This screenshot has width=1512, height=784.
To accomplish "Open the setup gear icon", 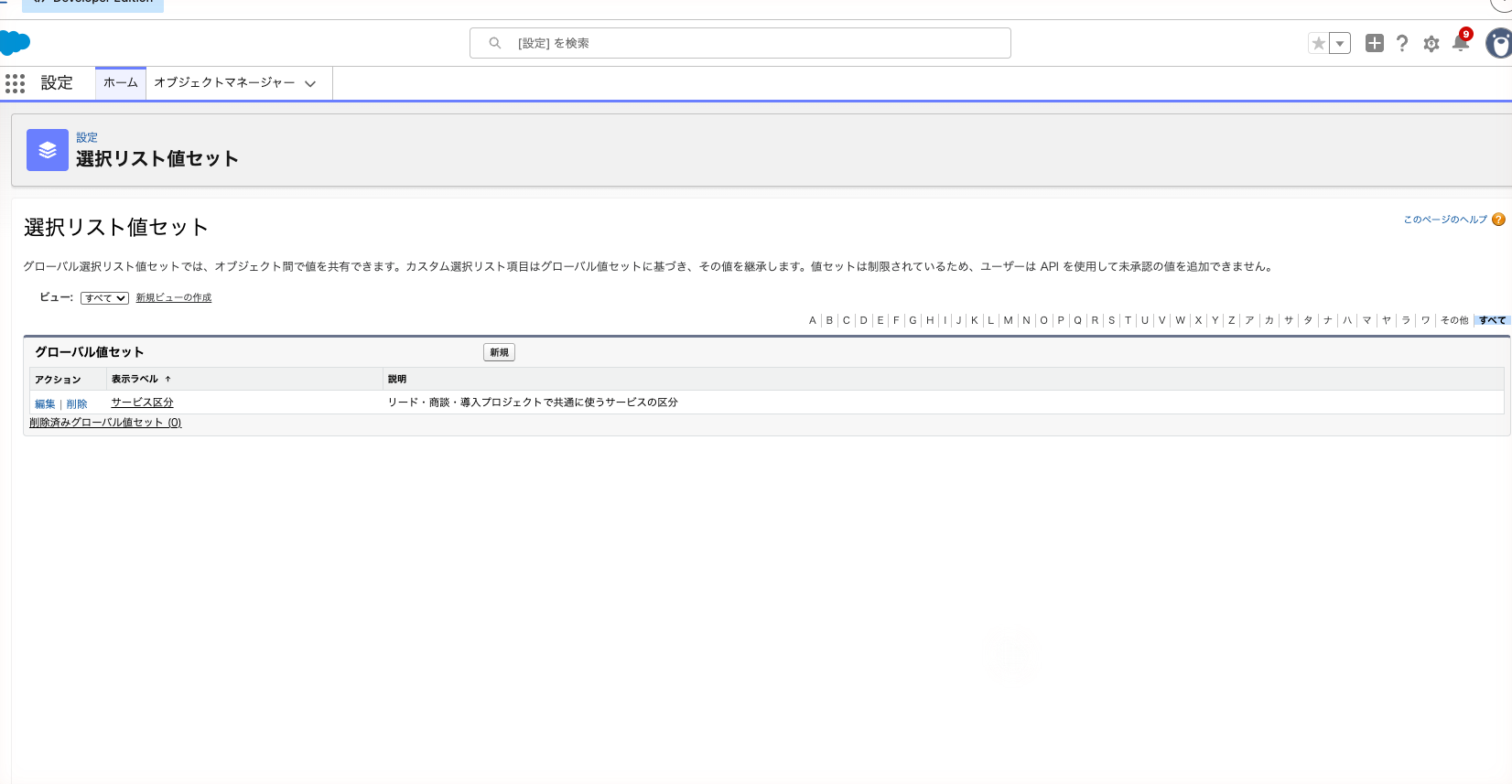I will 1431,44.
